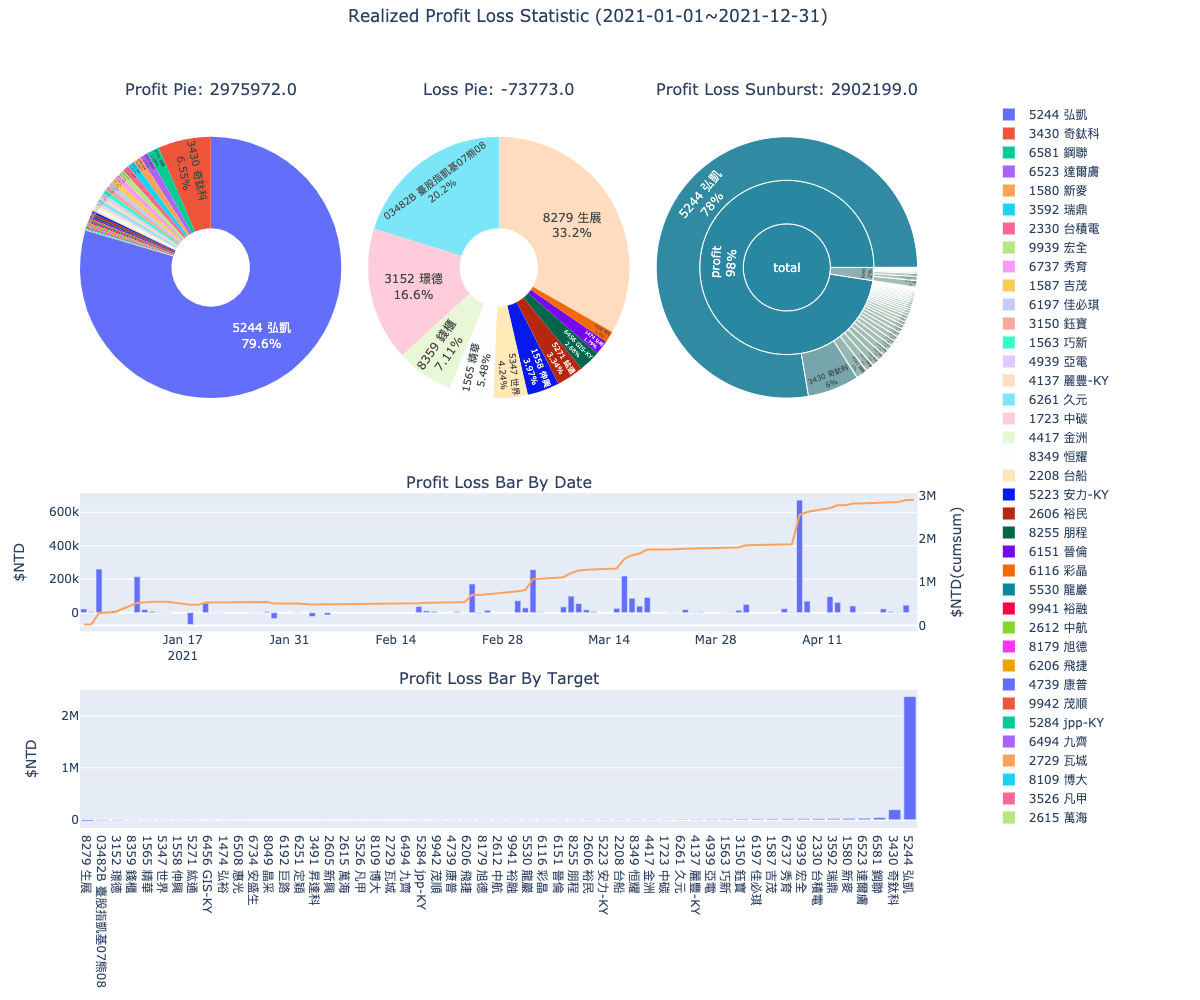
Task: Click tallest bar in Profit Loss By Date
Action: tap(799, 556)
